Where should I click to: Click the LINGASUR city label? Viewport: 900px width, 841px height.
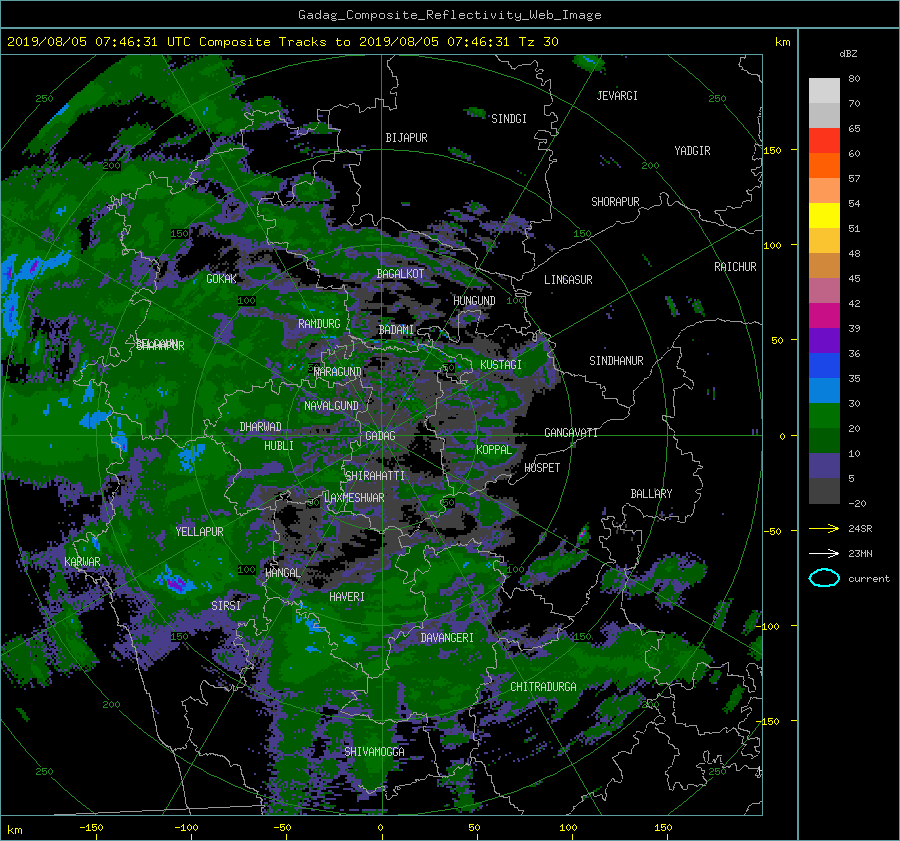[x=568, y=280]
